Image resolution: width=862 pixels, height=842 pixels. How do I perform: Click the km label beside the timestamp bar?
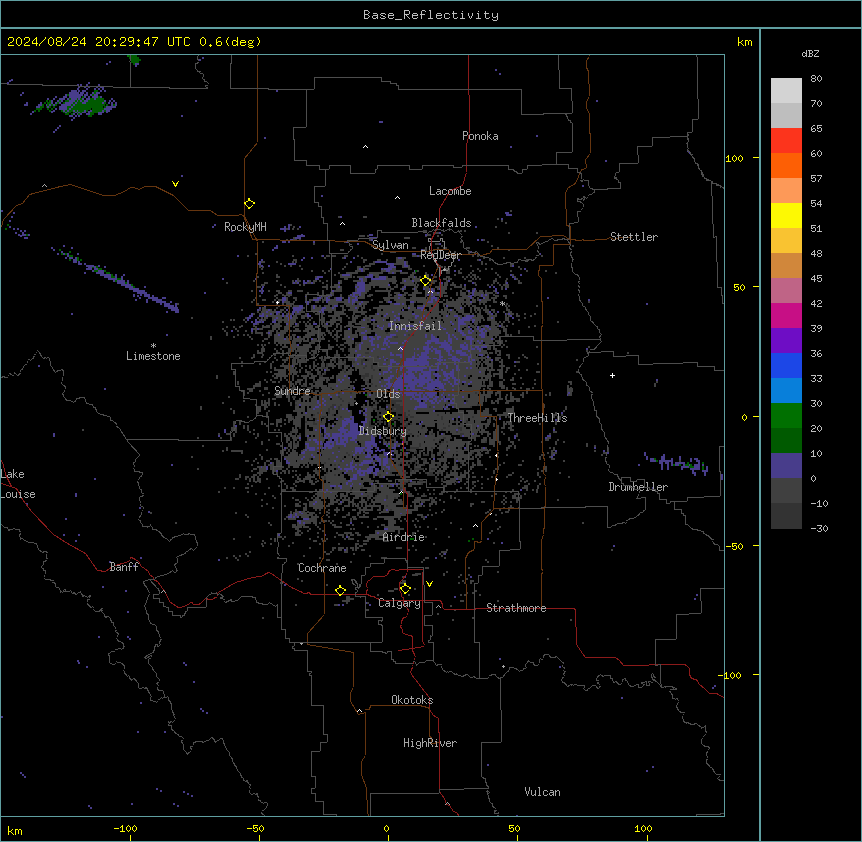[744, 42]
